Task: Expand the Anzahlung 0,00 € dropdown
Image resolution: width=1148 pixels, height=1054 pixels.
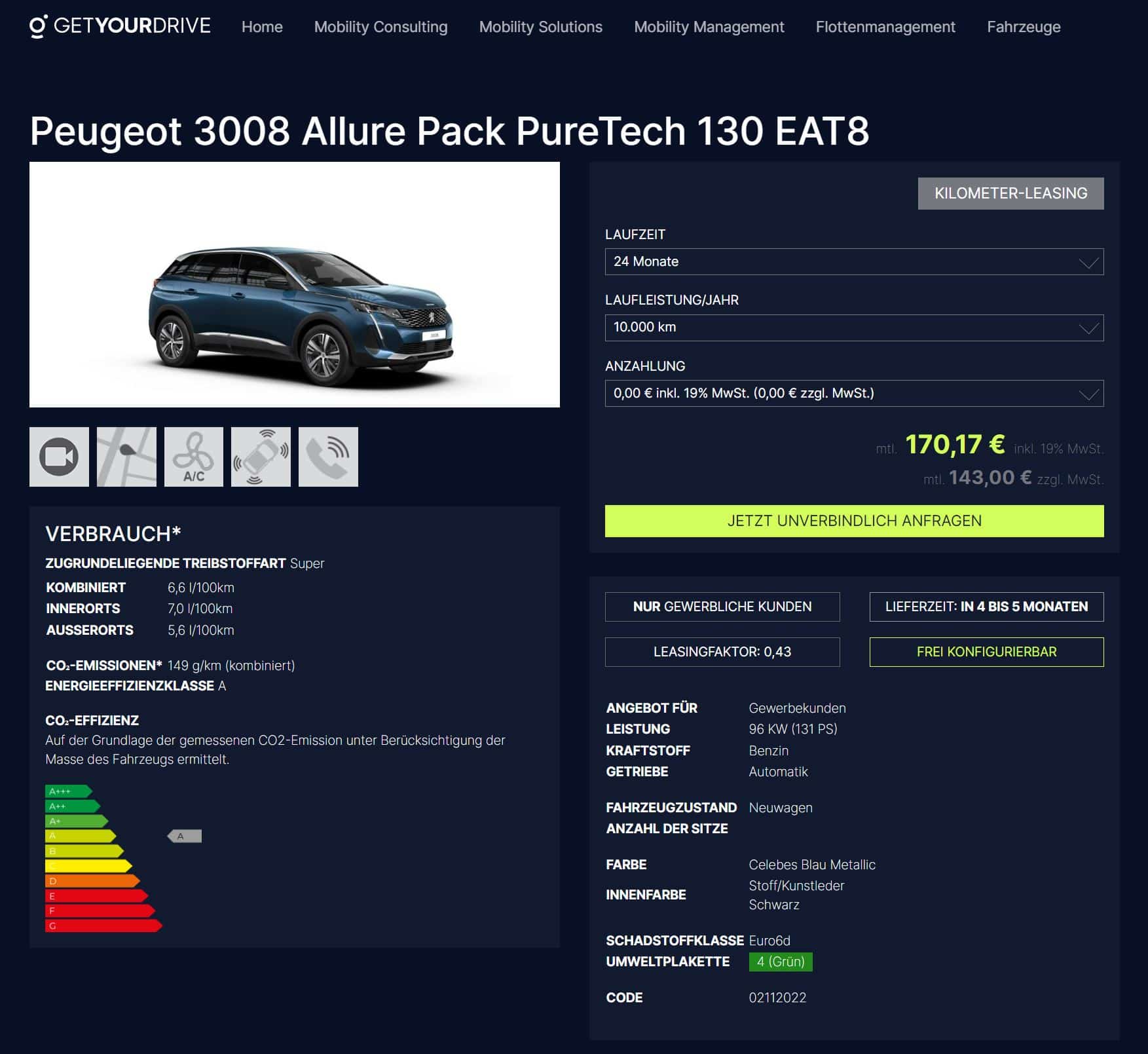Action: pyautogui.click(x=854, y=393)
